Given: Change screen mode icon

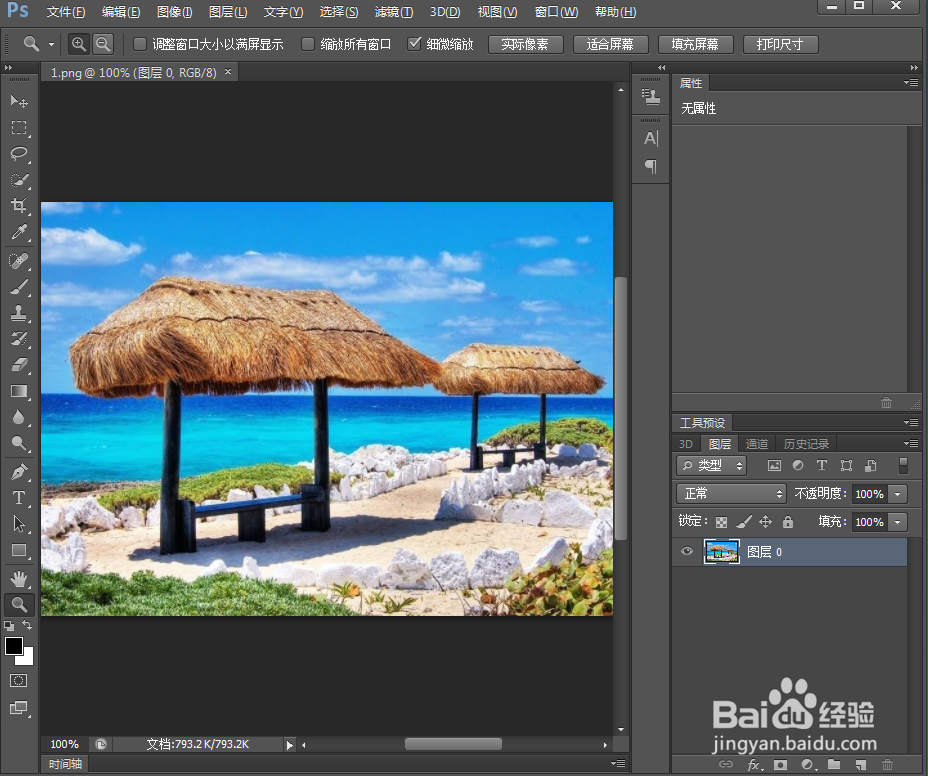Looking at the screenshot, I should pyautogui.click(x=18, y=708).
